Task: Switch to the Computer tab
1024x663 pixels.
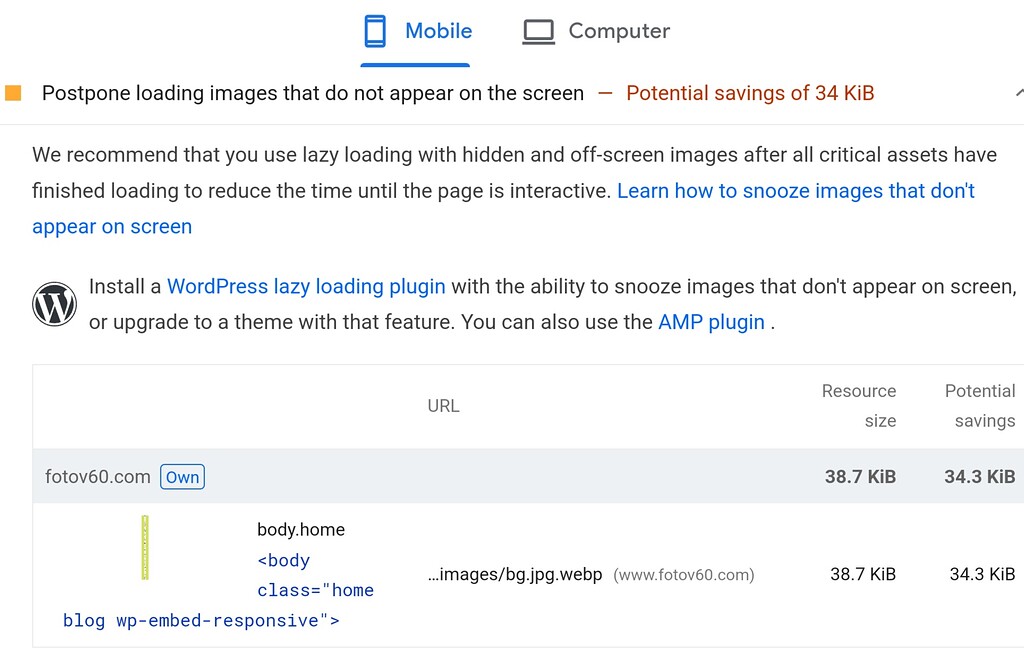Action: [618, 30]
